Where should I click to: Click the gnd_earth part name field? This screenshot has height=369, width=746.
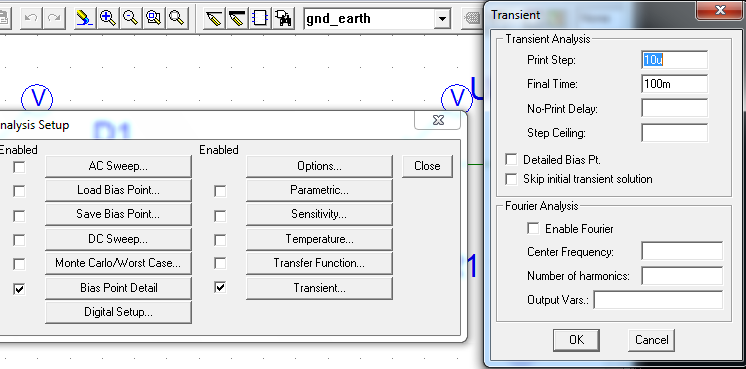click(x=369, y=19)
